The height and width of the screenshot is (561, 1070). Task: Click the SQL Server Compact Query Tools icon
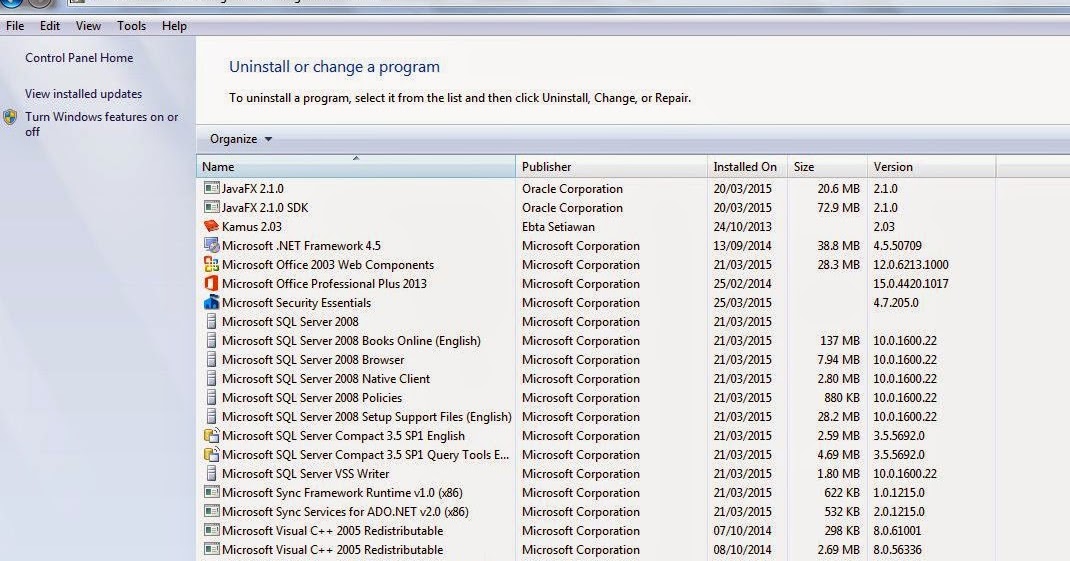[x=212, y=455]
